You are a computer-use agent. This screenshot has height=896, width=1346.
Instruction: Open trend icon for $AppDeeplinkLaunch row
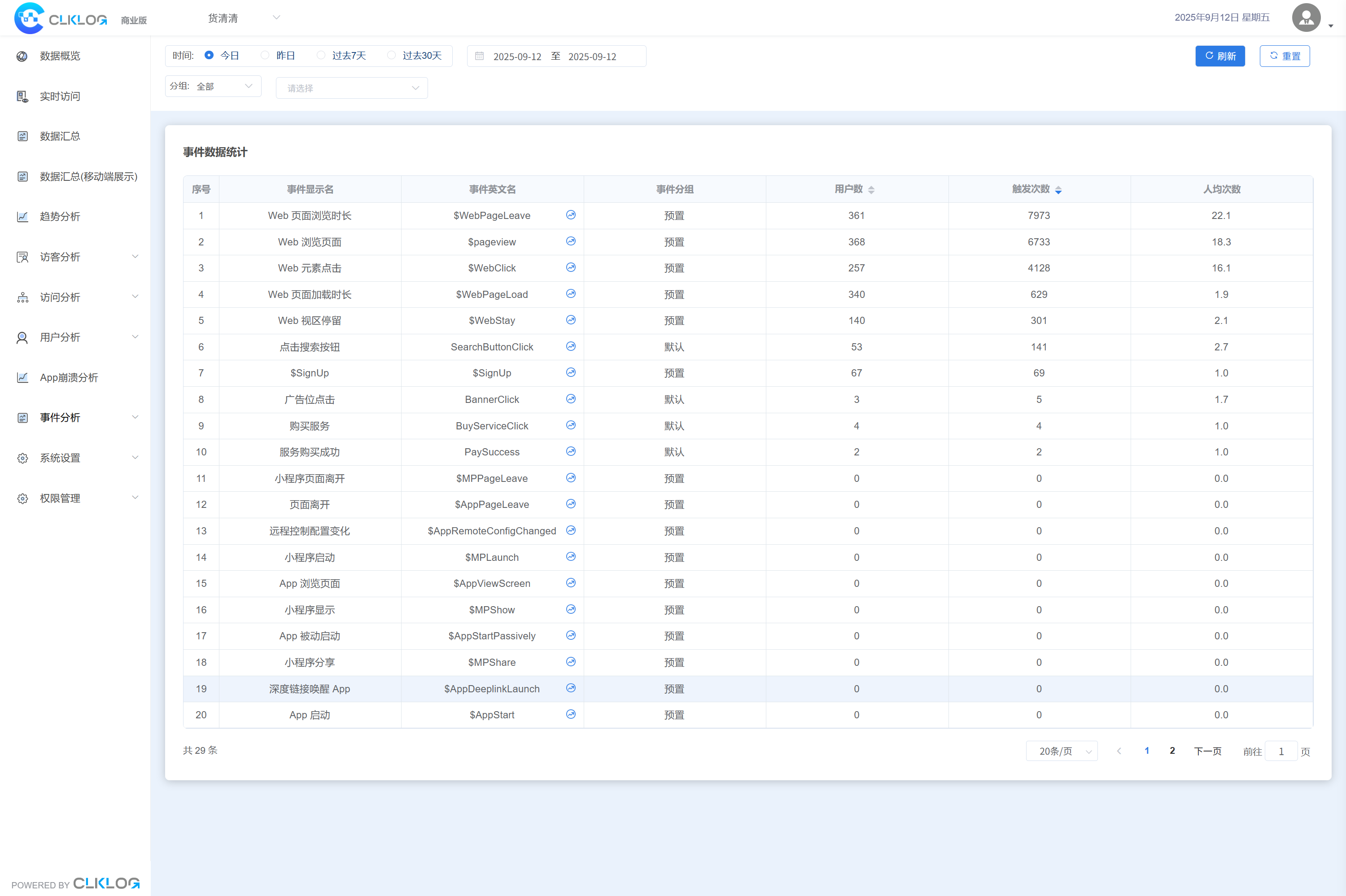tap(570, 688)
